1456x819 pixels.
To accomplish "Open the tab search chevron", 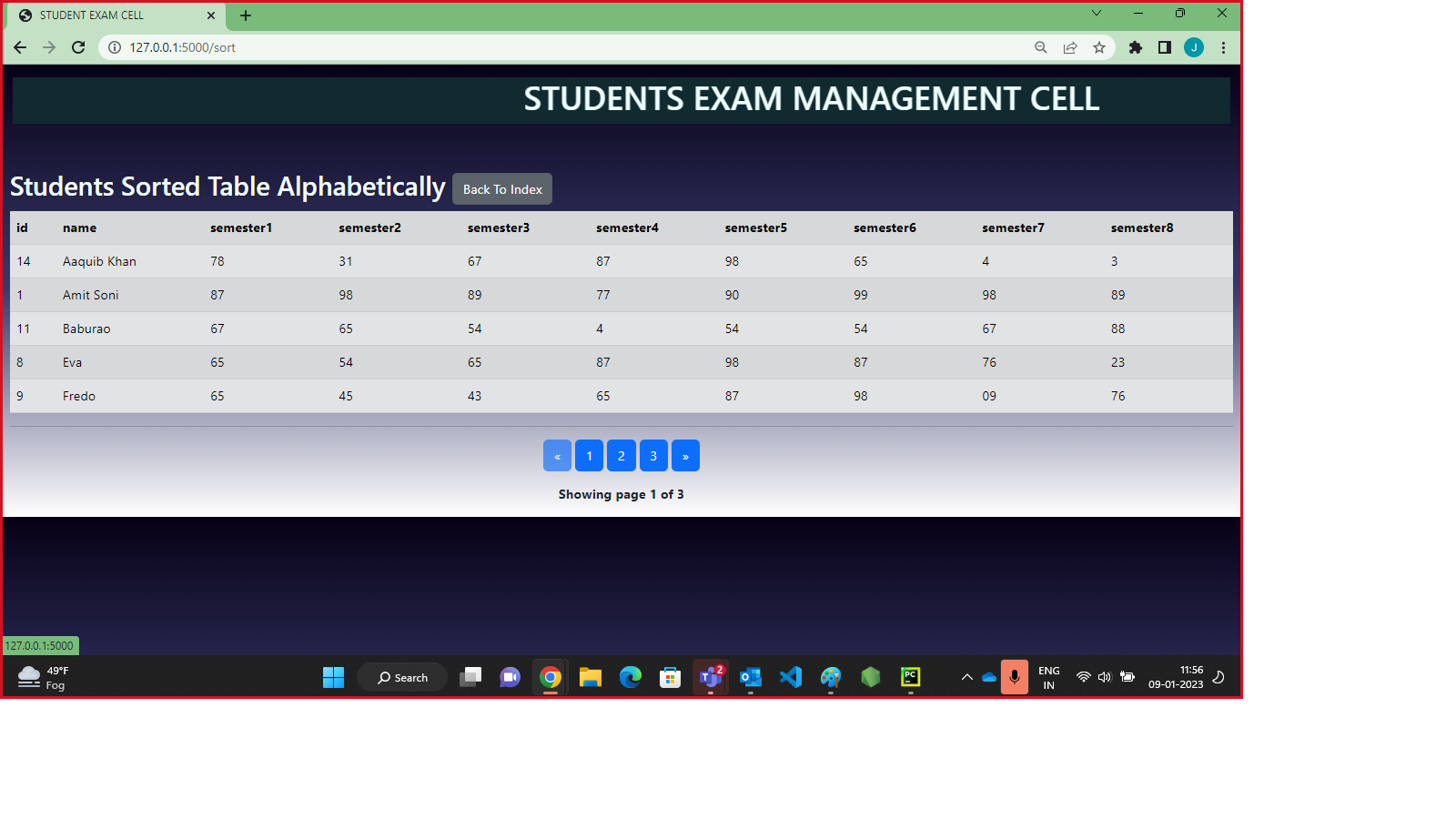I will pos(1096,14).
